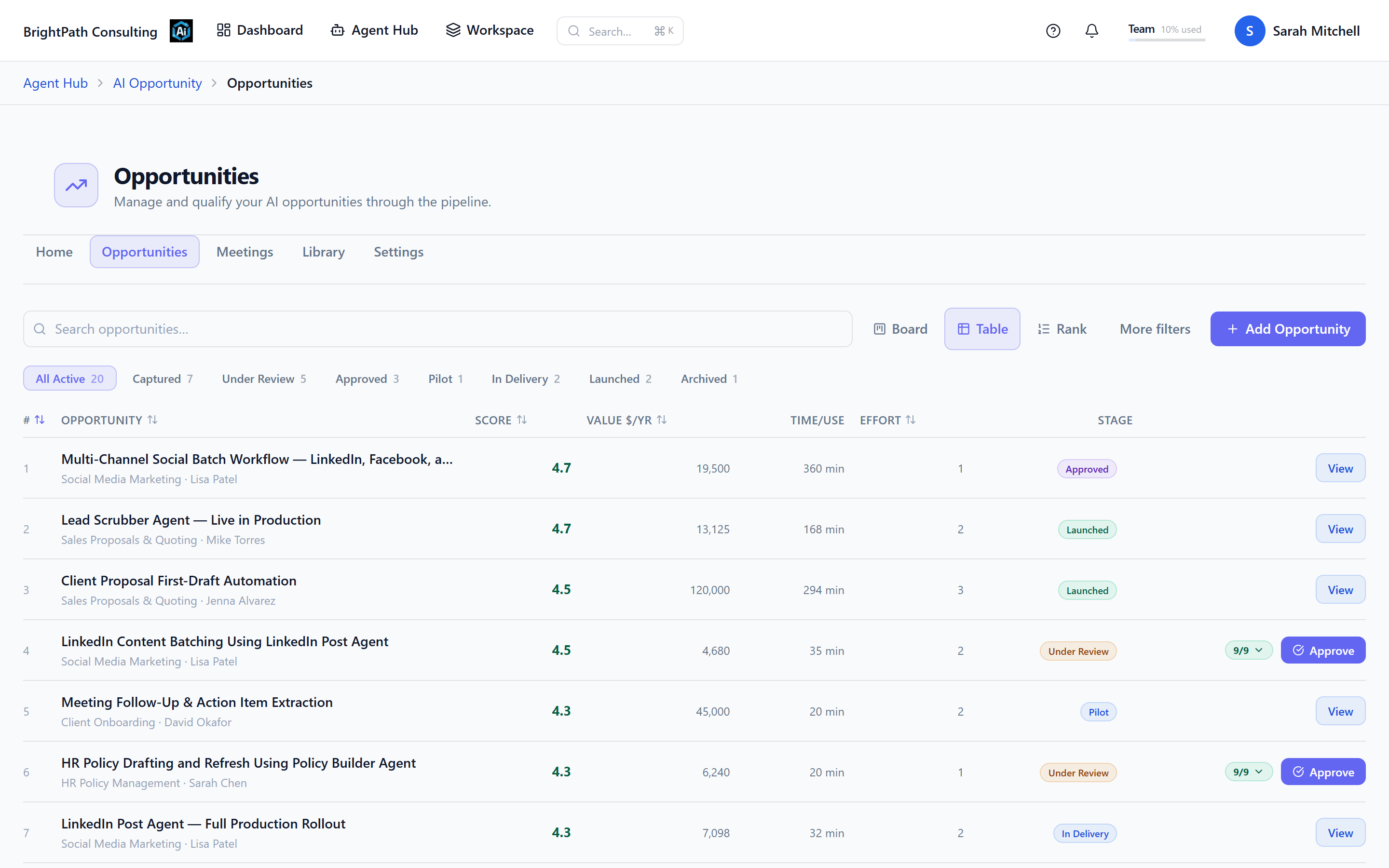
Task: Click Add Opportunity button
Action: [1288, 329]
